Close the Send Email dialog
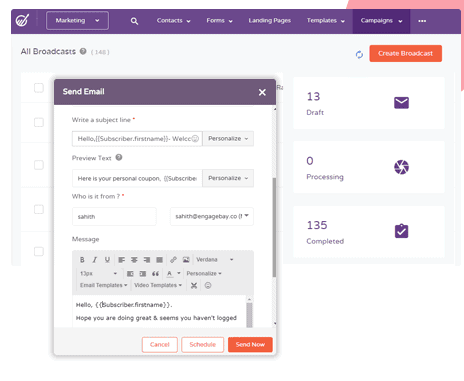The height and width of the screenshot is (381, 464). pos(262,92)
